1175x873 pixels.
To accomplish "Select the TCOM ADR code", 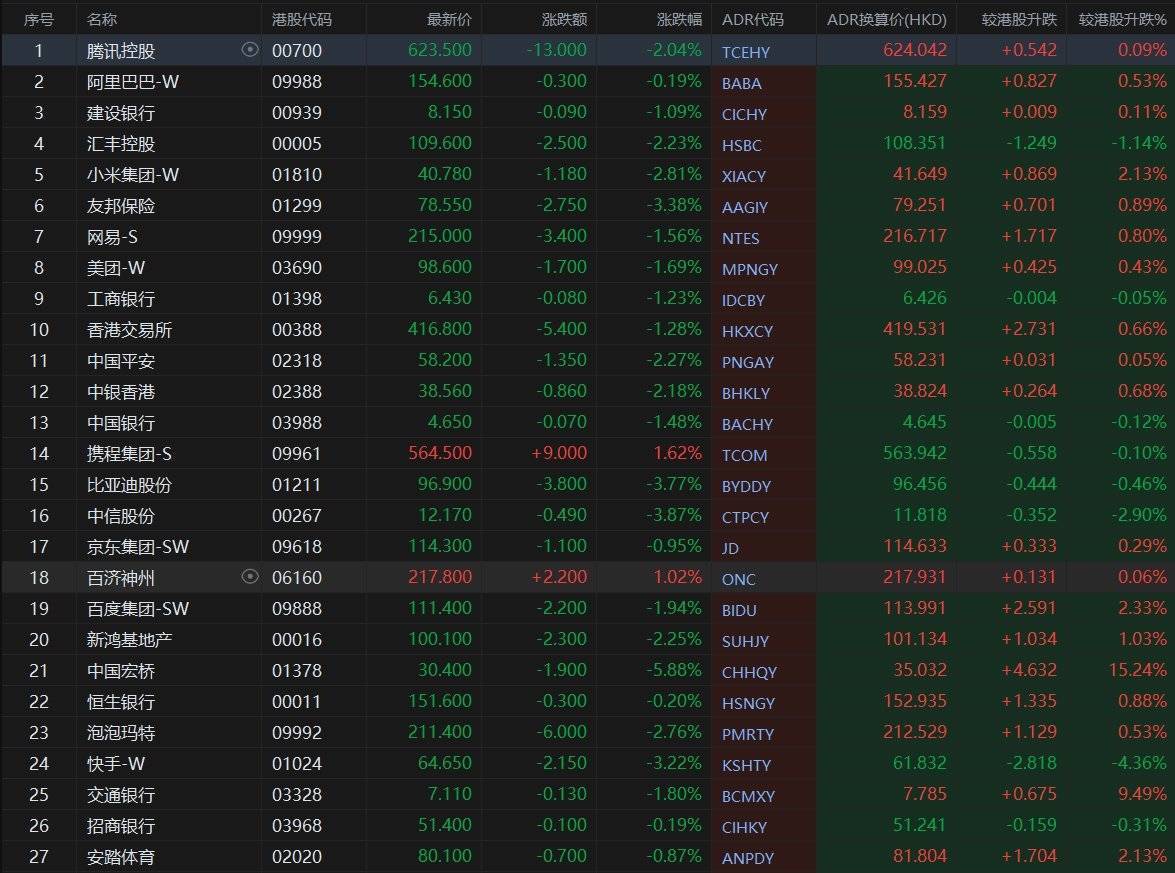I will tap(744, 455).
